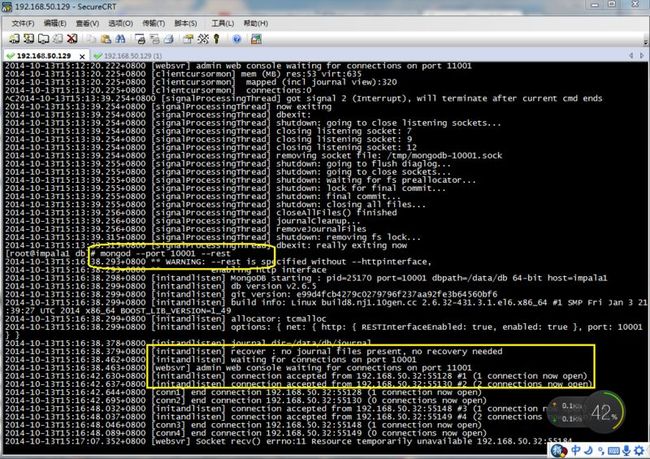Image resolution: width=650 pixels, height=459 pixels.
Task: Open the IME settings gear icon
Action: click(640, 450)
